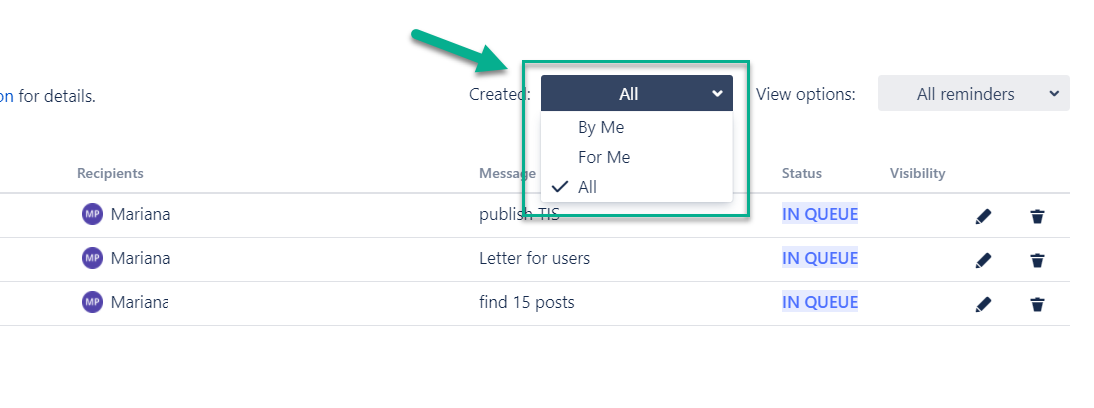Select the checked 'All' option
Screen dimensions: 1094x408
tap(587, 187)
